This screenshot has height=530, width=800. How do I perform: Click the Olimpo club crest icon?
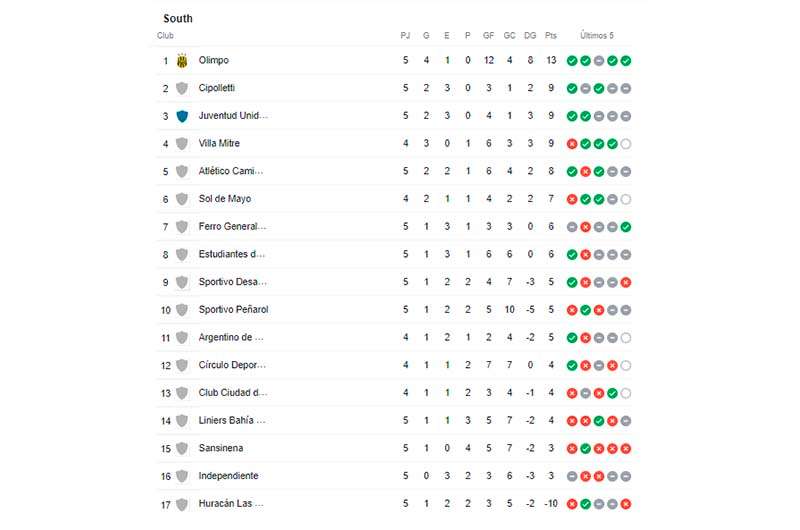click(x=182, y=61)
